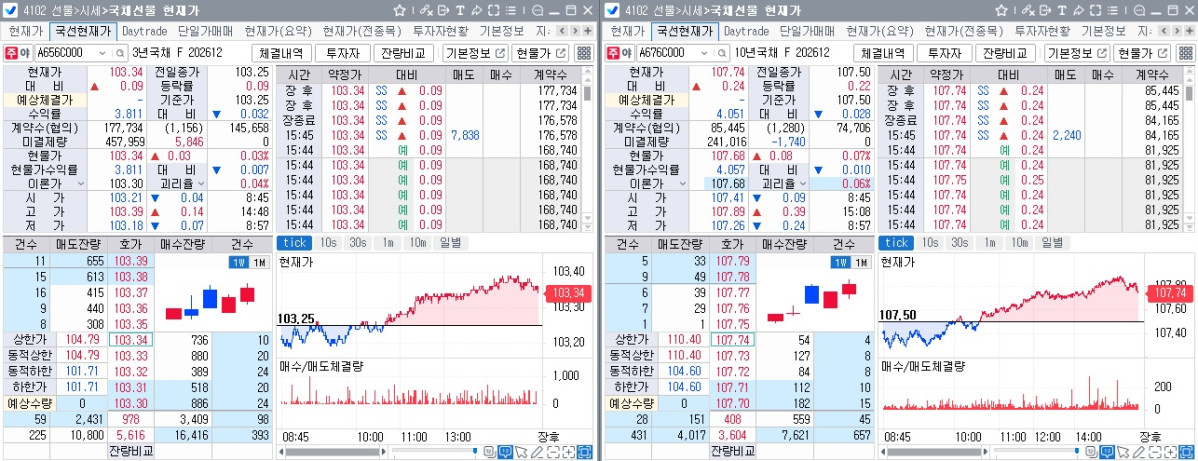Show next tabs arrow in right window
This screenshot has width=1198, height=461.
coord(1177,31)
